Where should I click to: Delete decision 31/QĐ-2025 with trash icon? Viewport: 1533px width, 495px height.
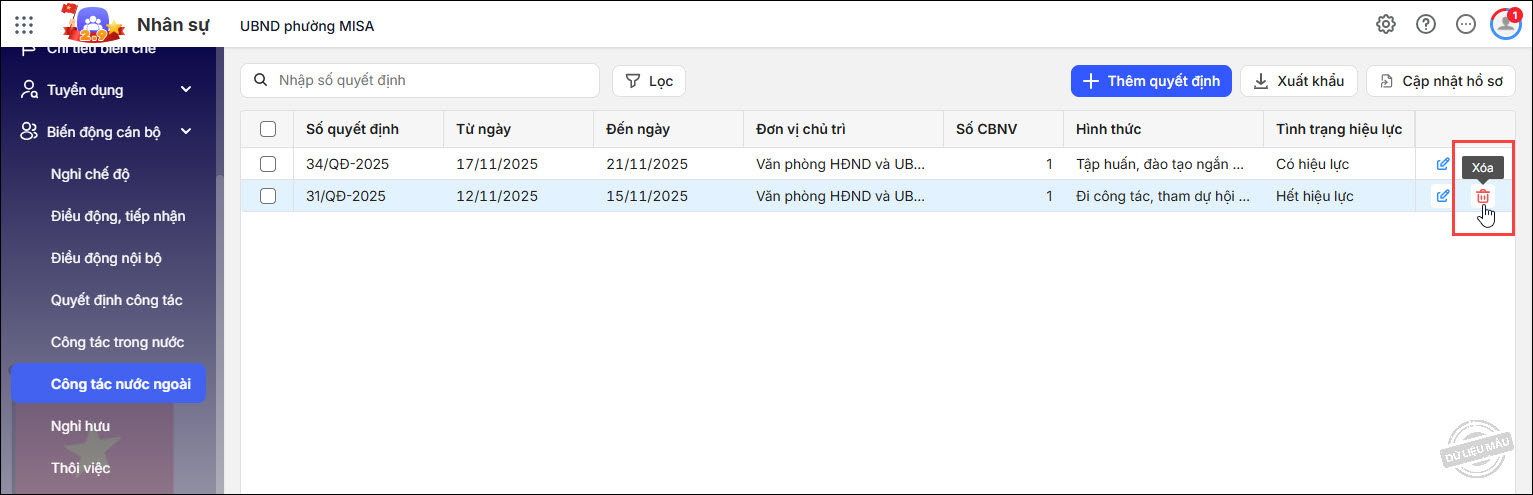(x=1483, y=197)
